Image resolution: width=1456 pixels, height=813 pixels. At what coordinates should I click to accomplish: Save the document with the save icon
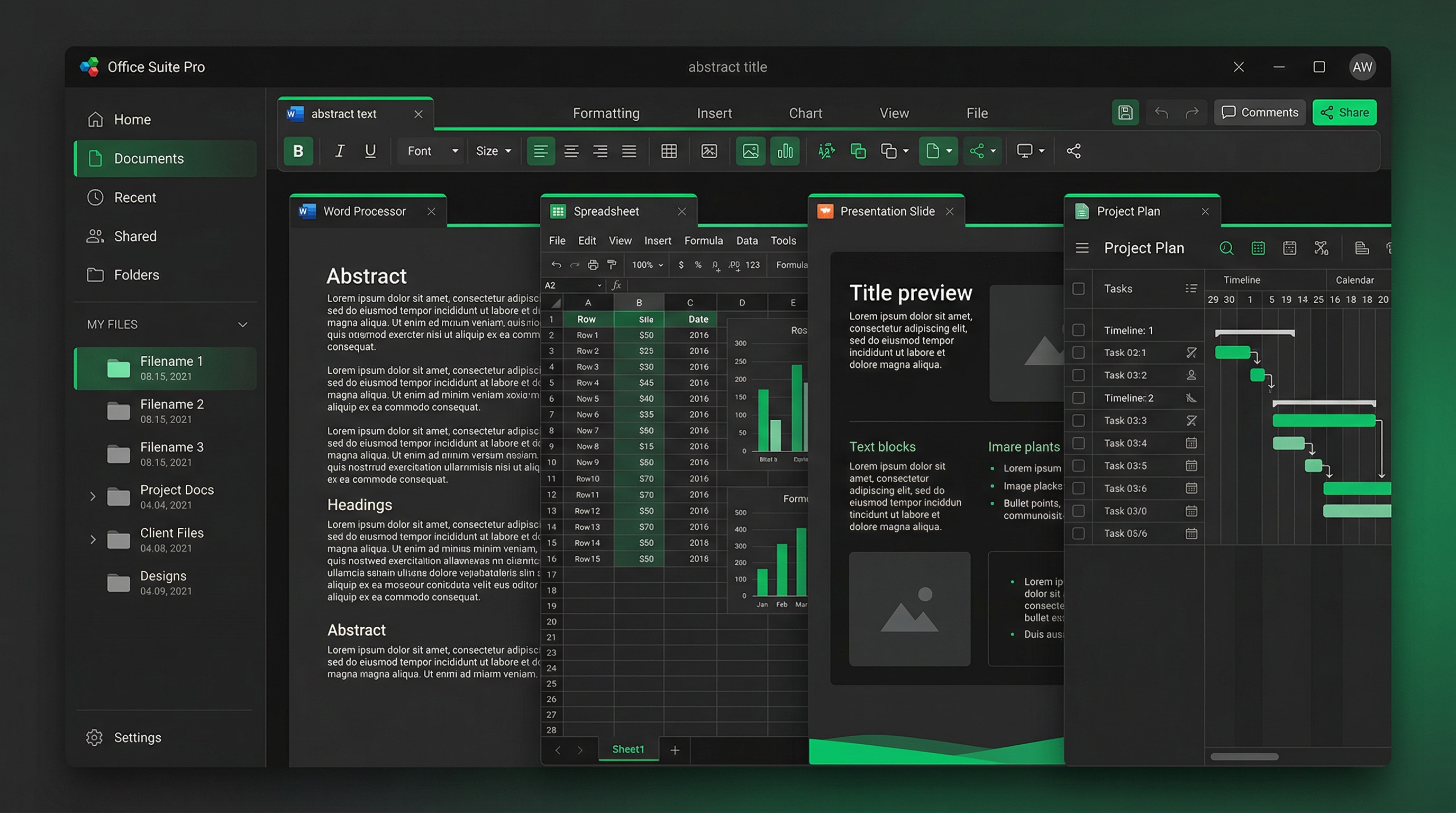click(x=1125, y=113)
